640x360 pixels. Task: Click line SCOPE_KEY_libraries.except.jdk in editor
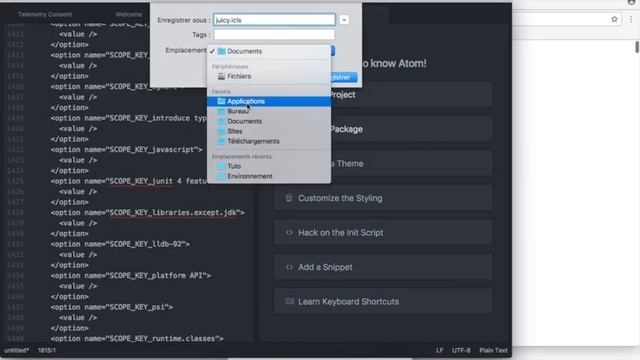(x=148, y=213)
